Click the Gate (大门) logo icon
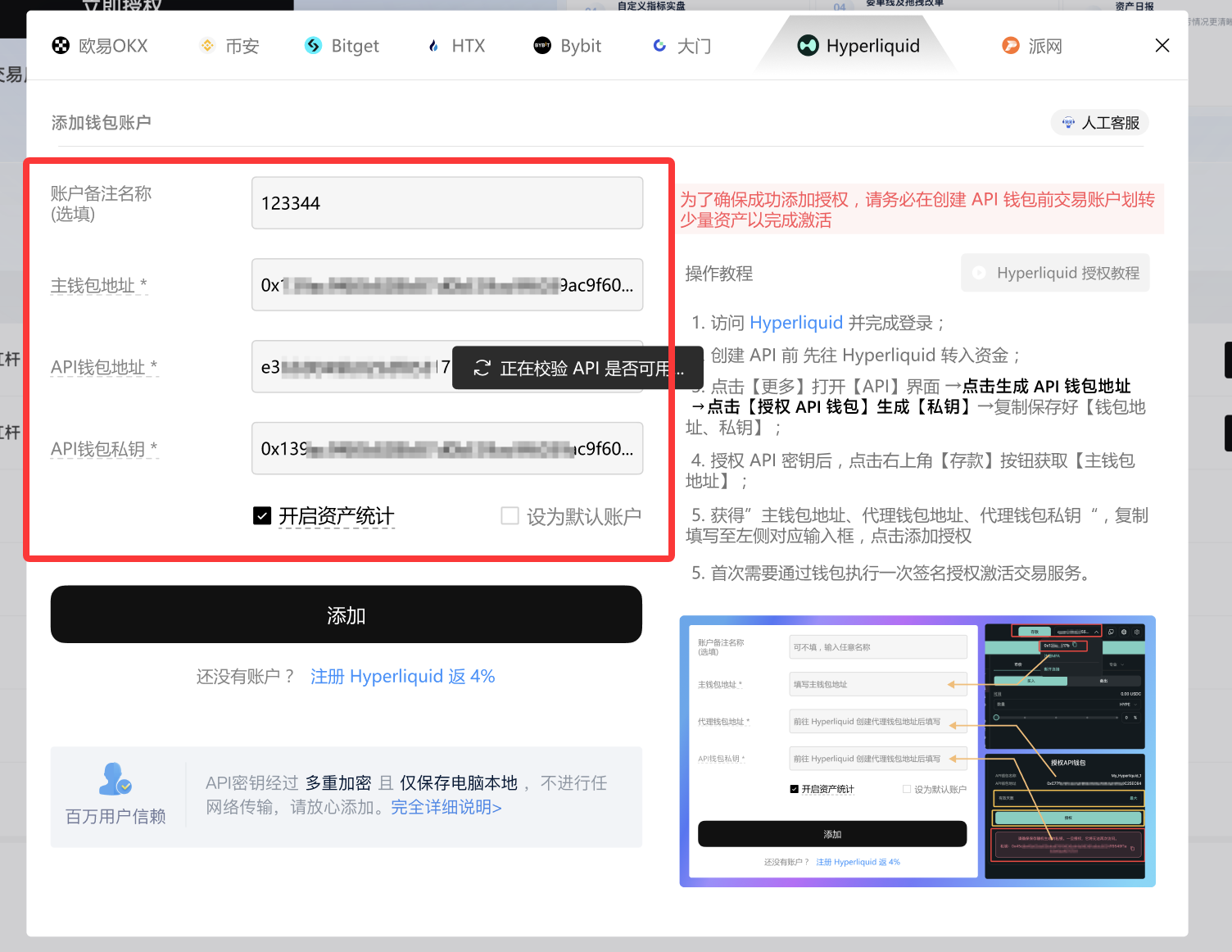Screen dimensions: 1232x952 pyautogui.click(x=659, y=46)
